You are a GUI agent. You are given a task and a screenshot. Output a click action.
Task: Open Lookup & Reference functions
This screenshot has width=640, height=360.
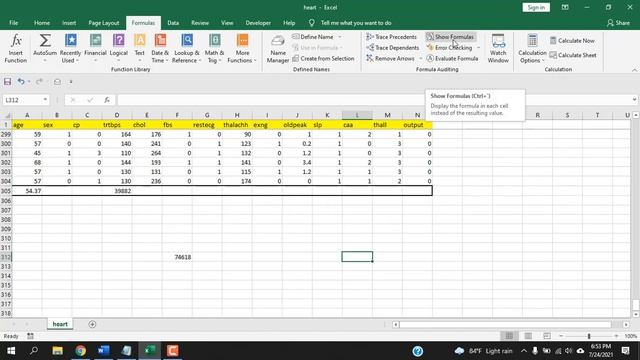click(186, 49)
